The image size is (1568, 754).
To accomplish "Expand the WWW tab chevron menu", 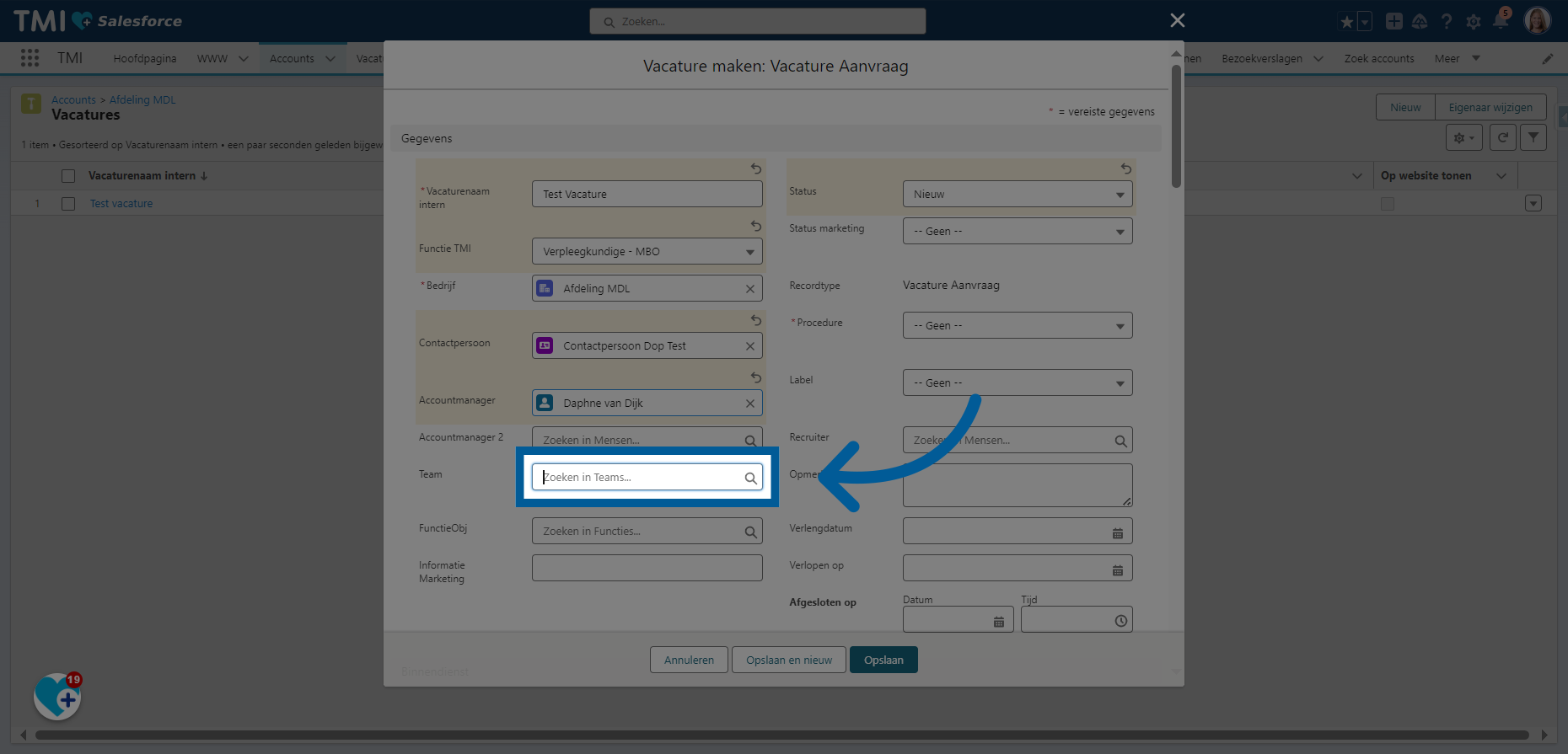I will pyautogui.click(x=244, y=59).
